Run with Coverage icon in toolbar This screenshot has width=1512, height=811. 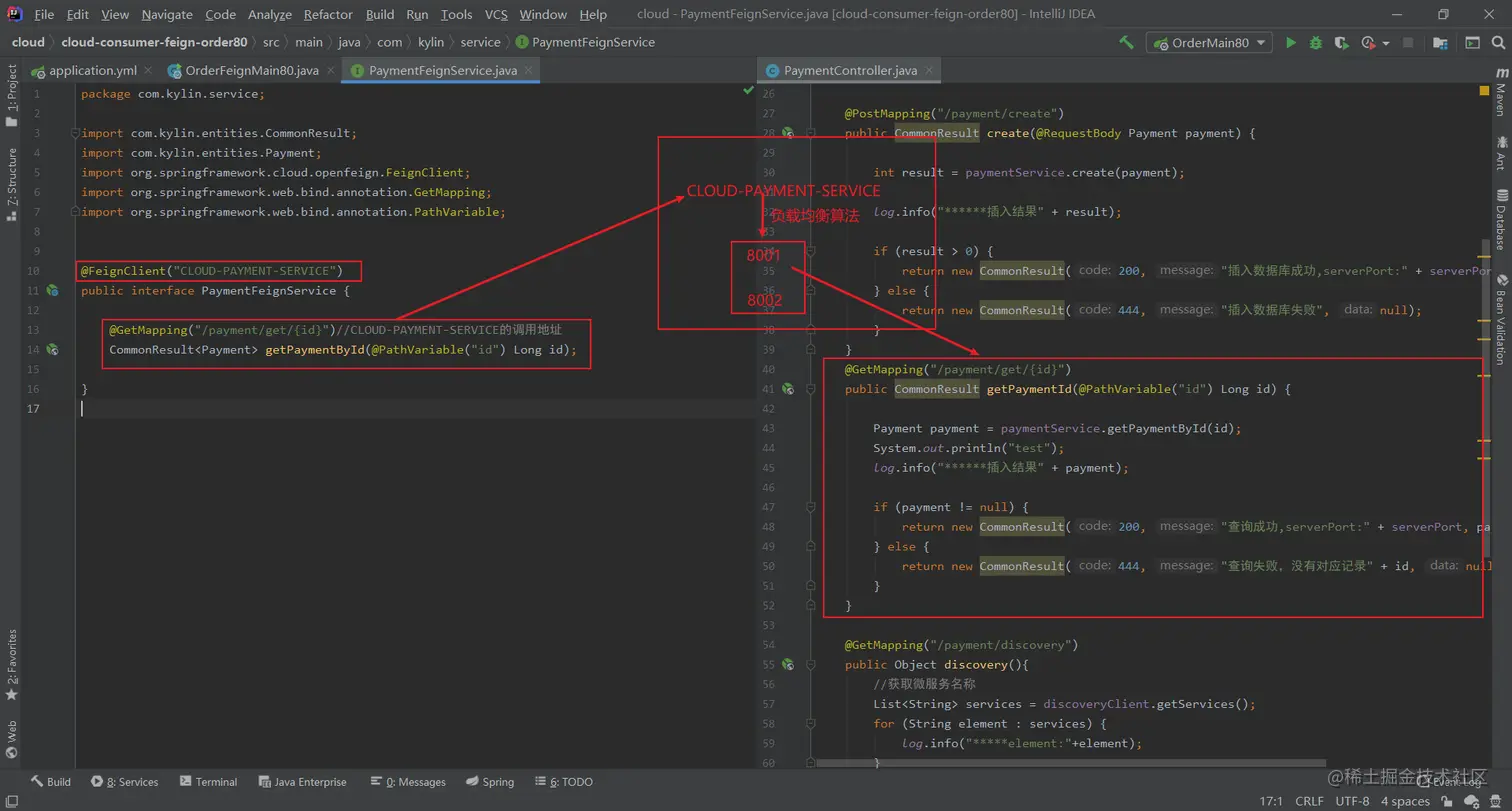(1342, 43)
